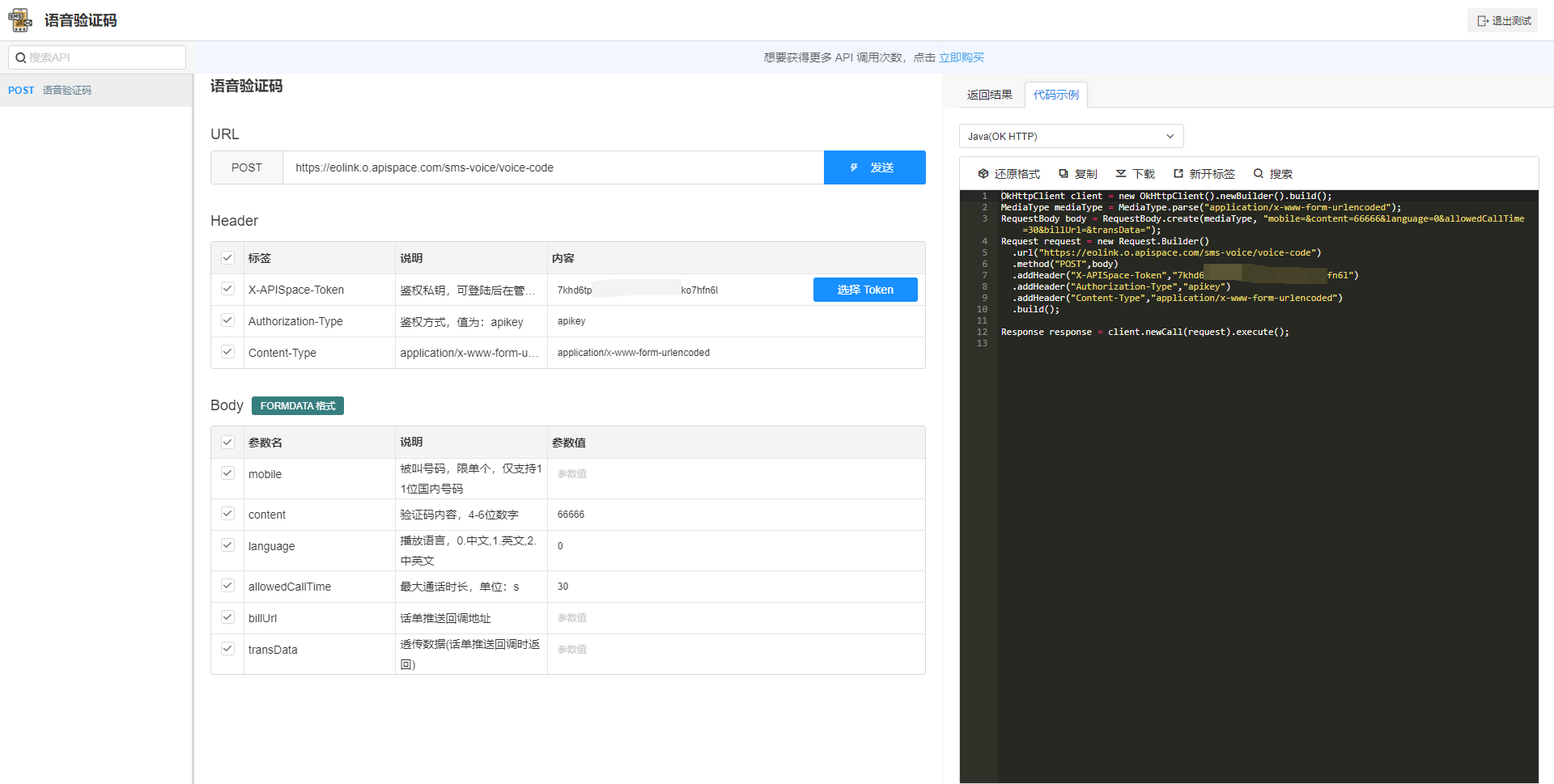Open code in new tab icon
1554x784 pixels.
pyautogui.click(x=1178, y=174)
